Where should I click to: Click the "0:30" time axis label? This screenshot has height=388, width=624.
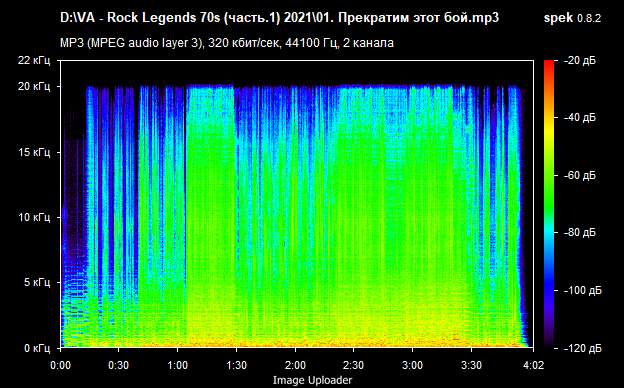[118, 365]
